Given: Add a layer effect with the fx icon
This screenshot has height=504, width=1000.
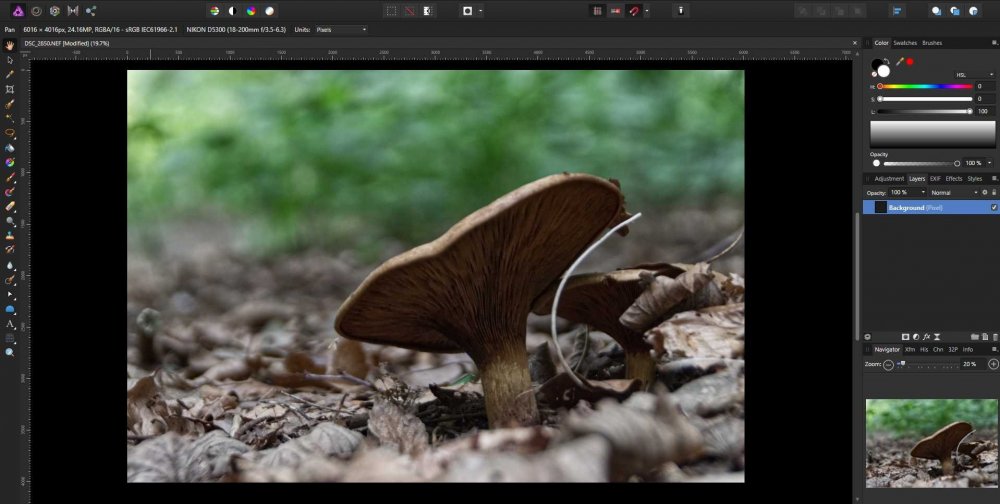Looking at the screenshot, I should [x=927, y=336].
